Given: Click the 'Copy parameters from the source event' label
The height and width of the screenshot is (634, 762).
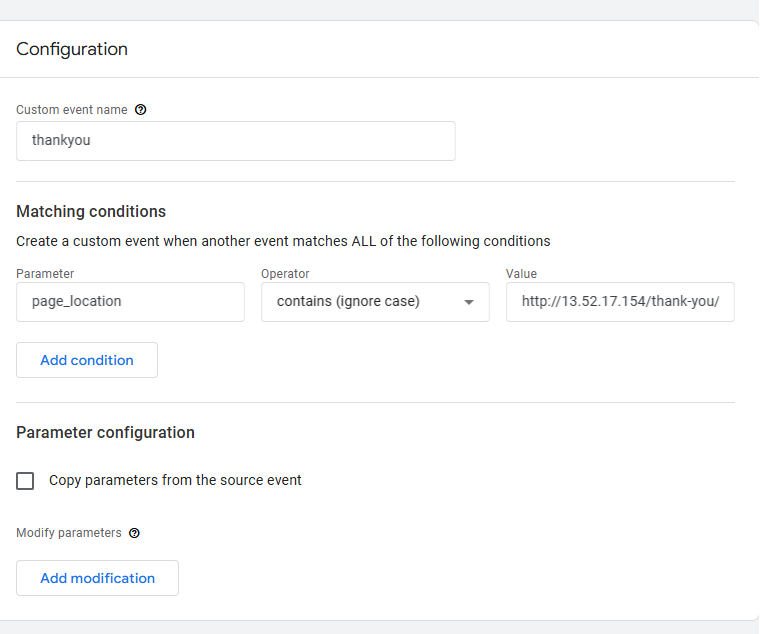Looking at the screenshot, I should 175,480.
